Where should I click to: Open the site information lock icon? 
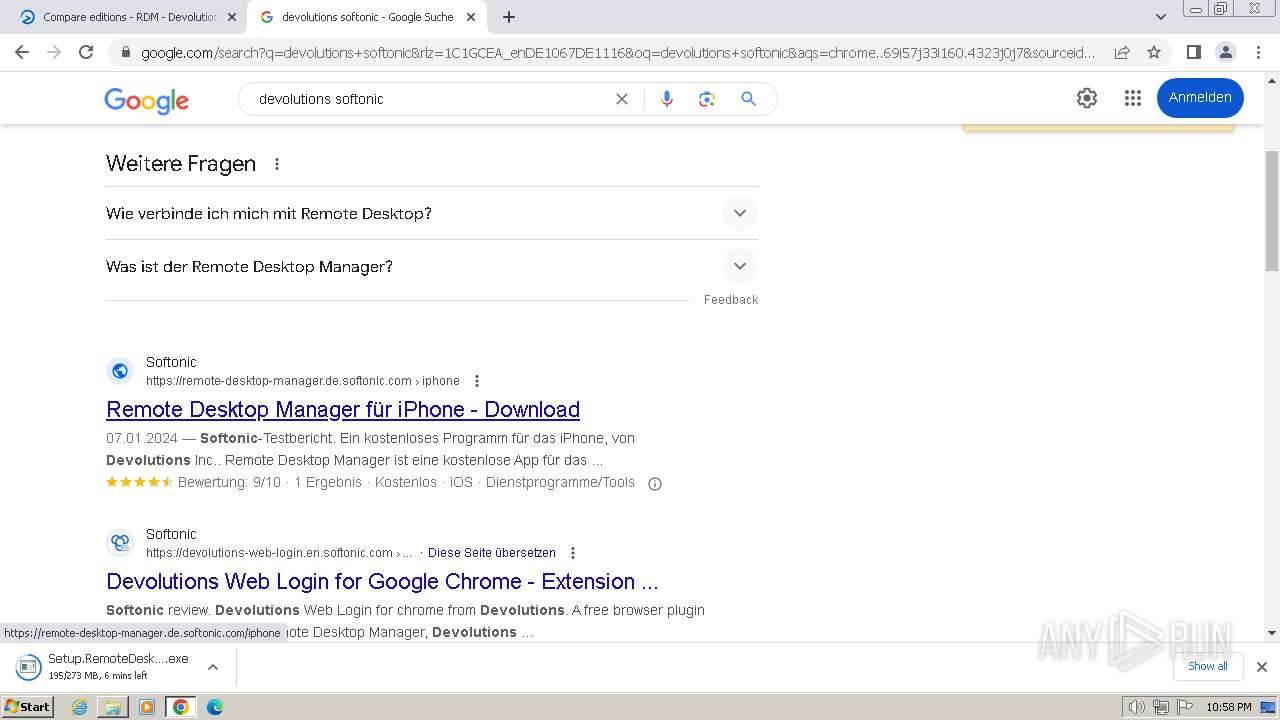125,53
